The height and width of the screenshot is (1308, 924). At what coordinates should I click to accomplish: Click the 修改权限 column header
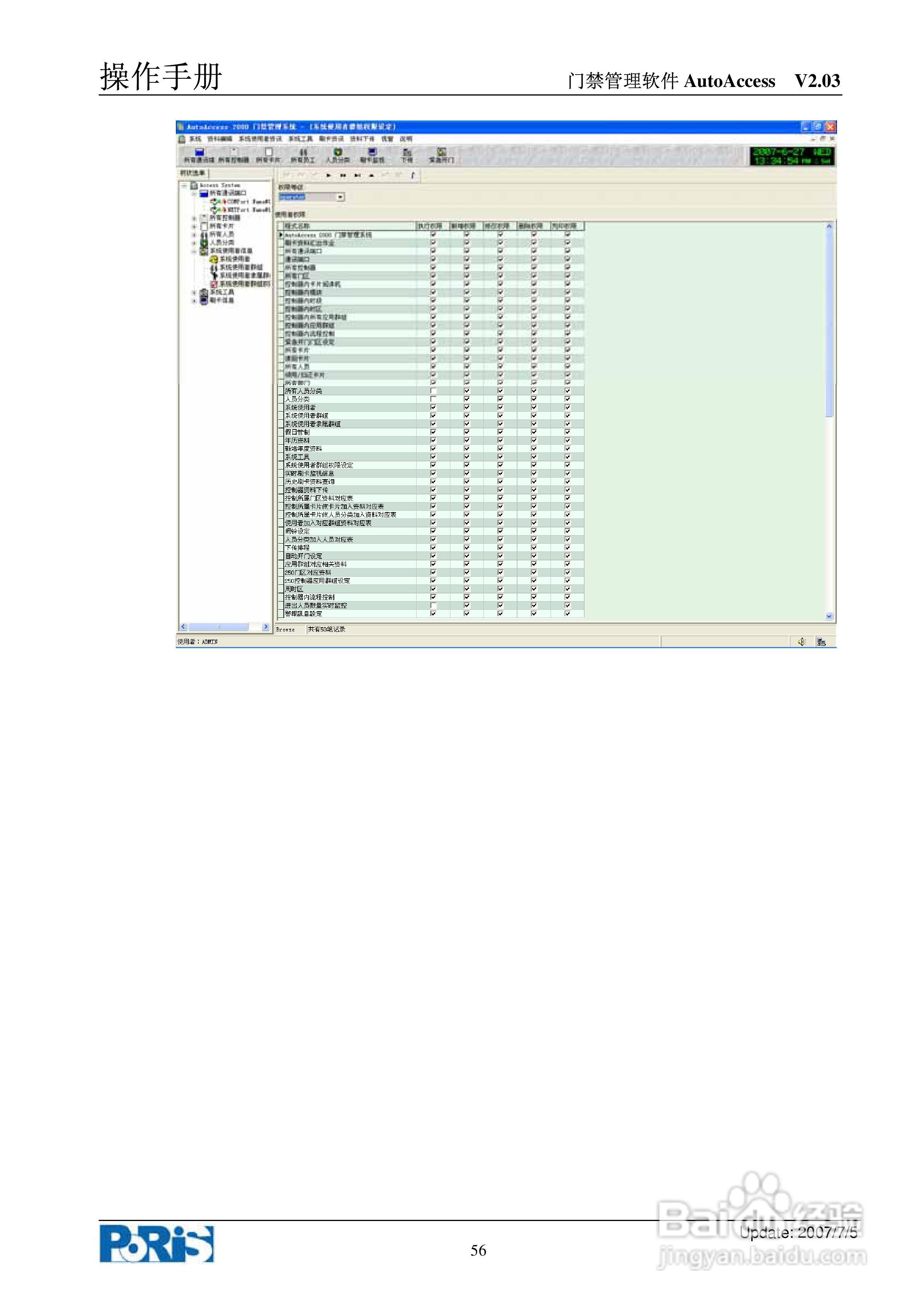click(500, 226)
